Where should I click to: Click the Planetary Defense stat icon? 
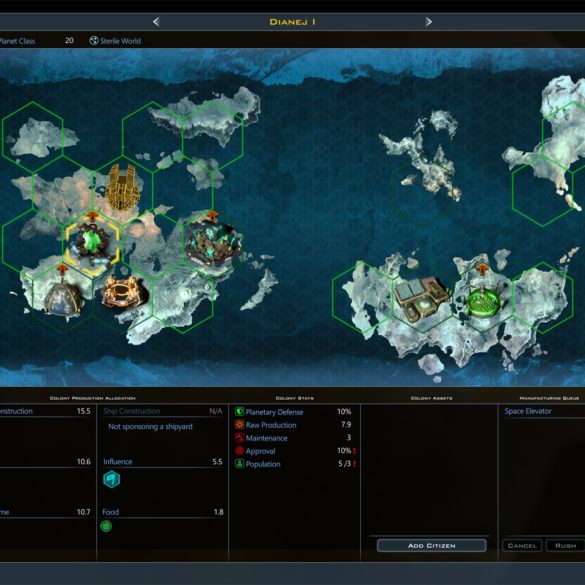click(x=239, y=412)
